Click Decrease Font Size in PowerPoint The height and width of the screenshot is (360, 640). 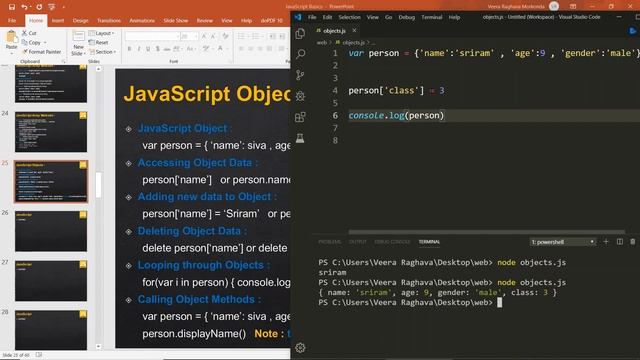pyautogui.click(x=213, y=36)
